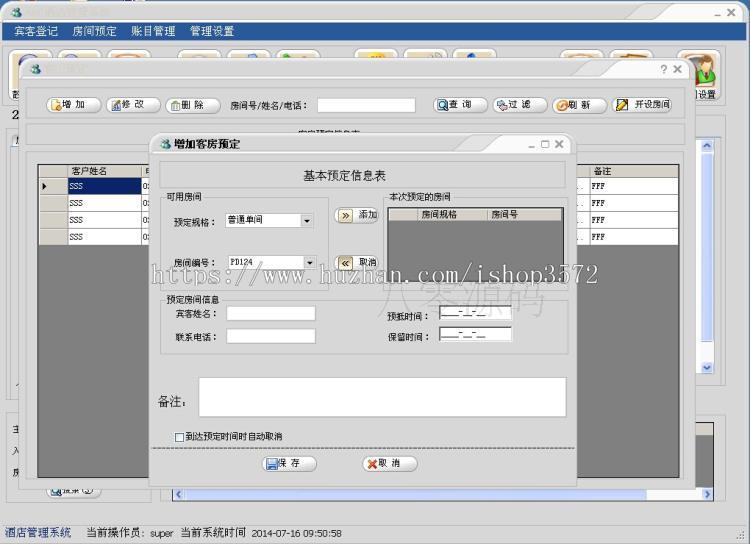Click the 查询 search button
This screenshot has width=750, height=544.
click(460, 105)
